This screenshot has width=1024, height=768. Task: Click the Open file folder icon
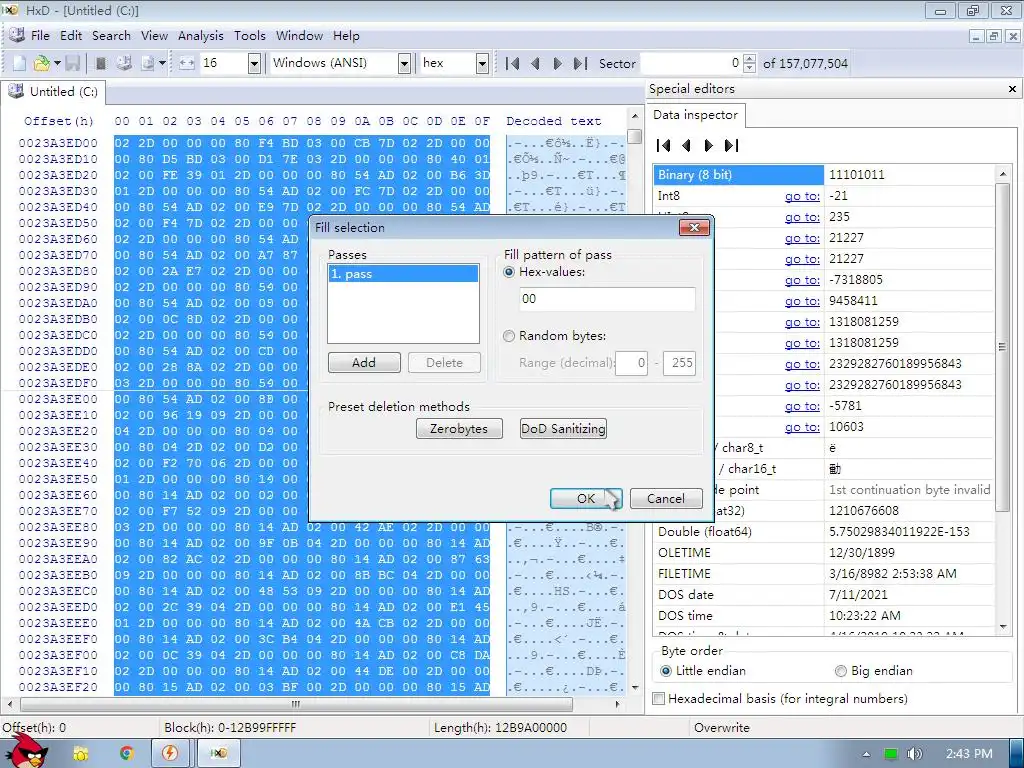point(41,63)
